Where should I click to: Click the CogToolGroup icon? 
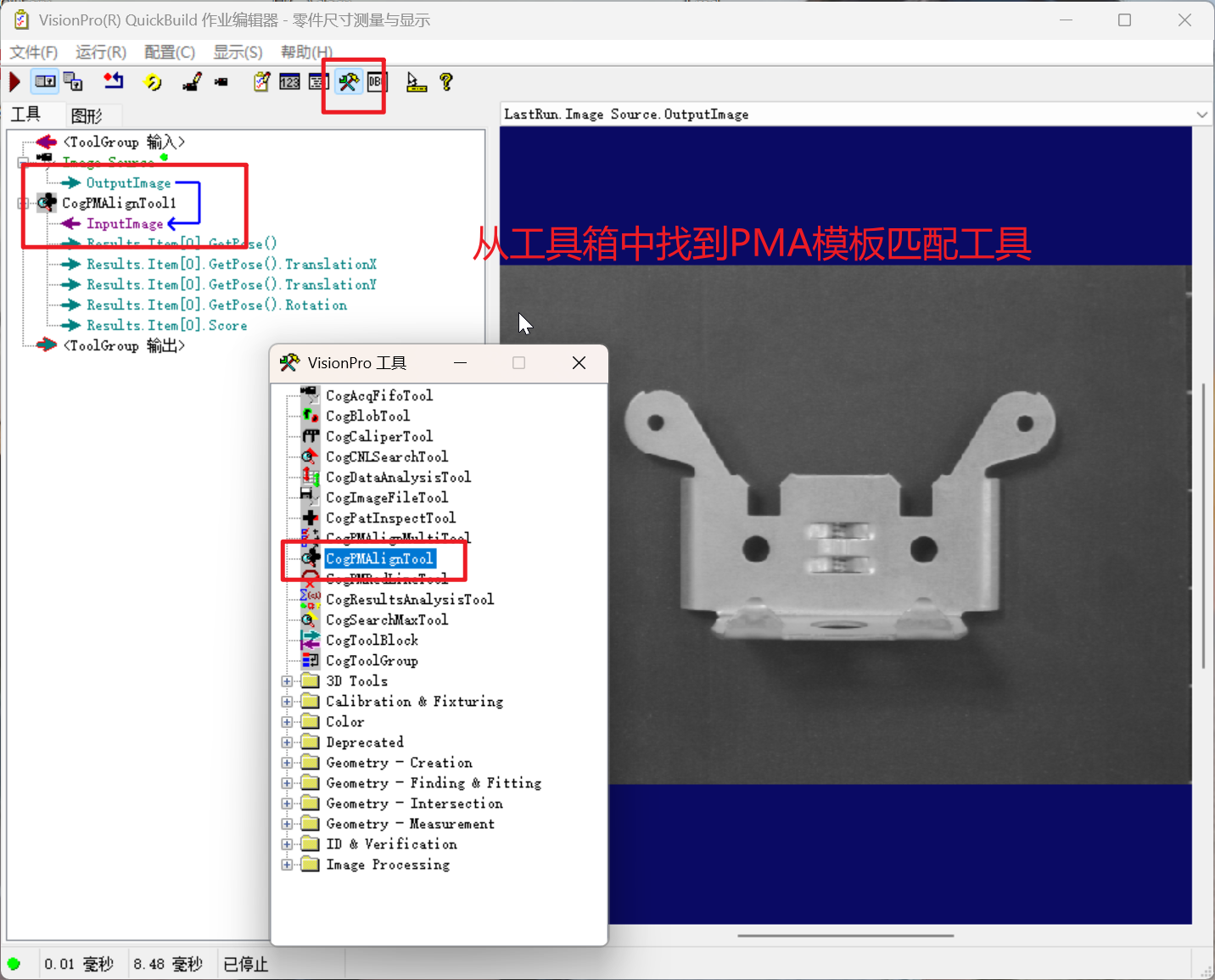pyautogui.click(x=311, y=660)
